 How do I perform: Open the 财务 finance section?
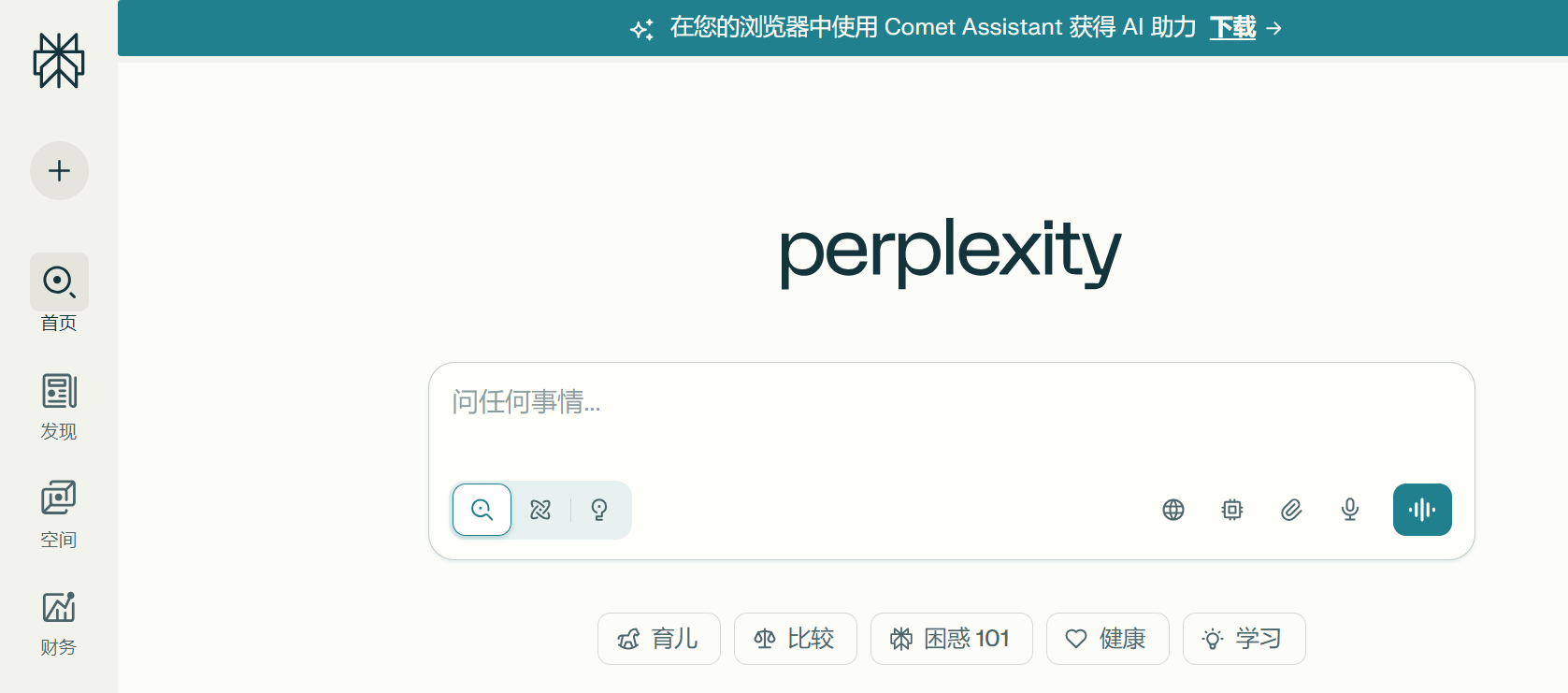59,610
